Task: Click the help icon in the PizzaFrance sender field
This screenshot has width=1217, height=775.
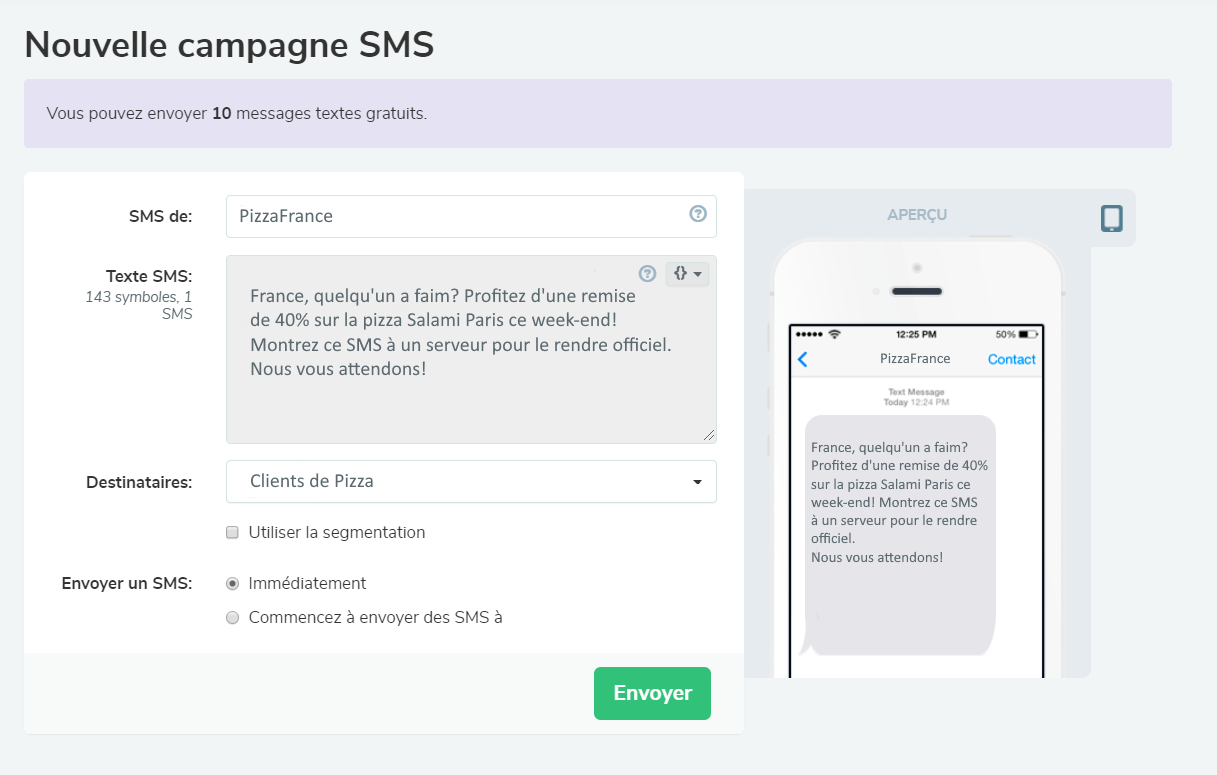Action: pyautogui.click(x=698, y=214)
